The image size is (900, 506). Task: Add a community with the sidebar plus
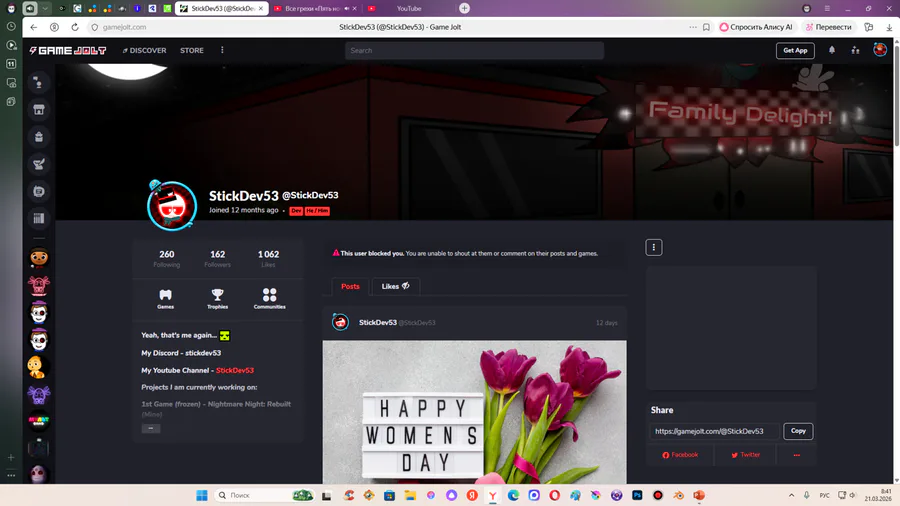point(11,457)
